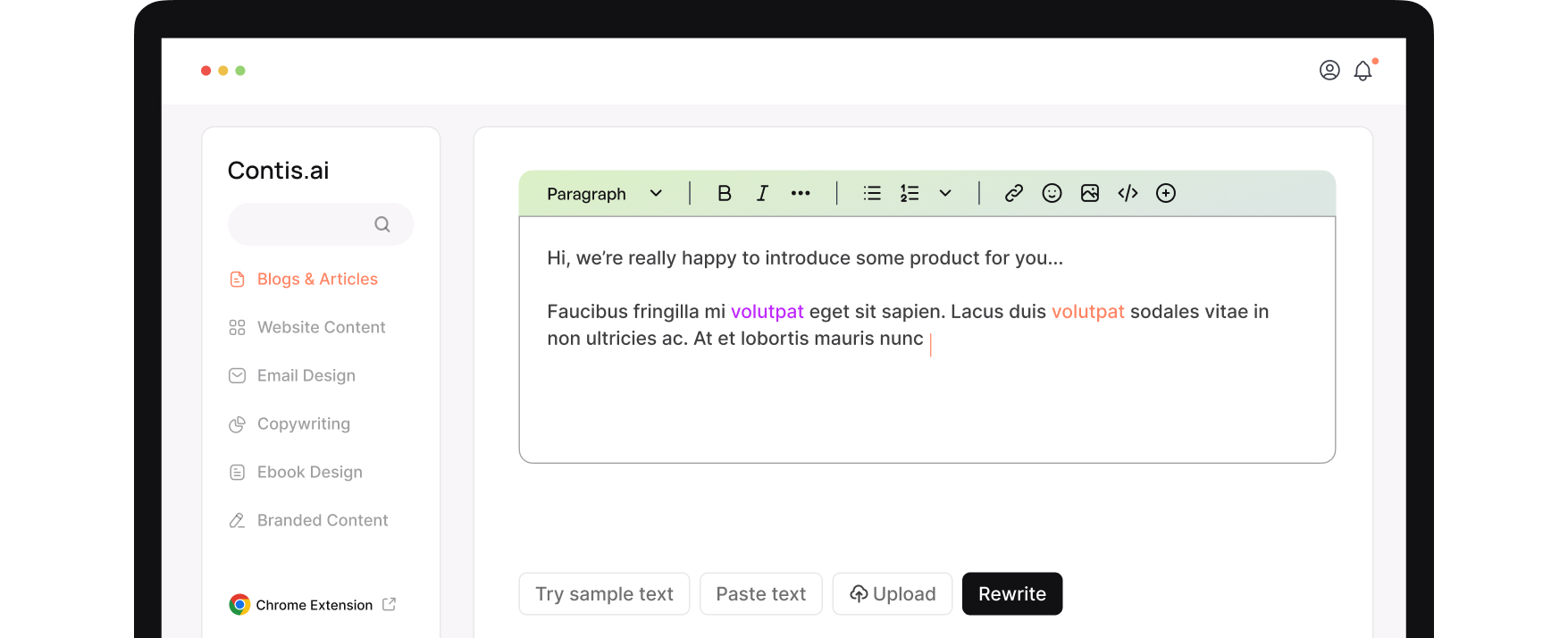The image size is (1568, 638).
Task: Toggle bold formatting in editor toolbar
Action: (x=725, y=193)
